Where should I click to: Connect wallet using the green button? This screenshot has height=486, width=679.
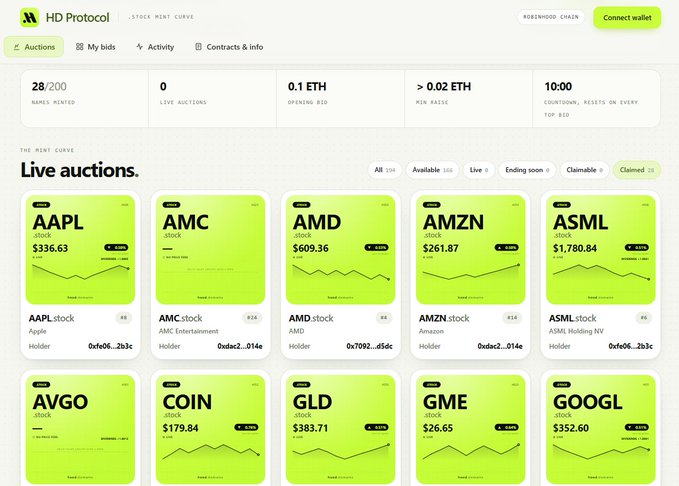coord(627,18)
